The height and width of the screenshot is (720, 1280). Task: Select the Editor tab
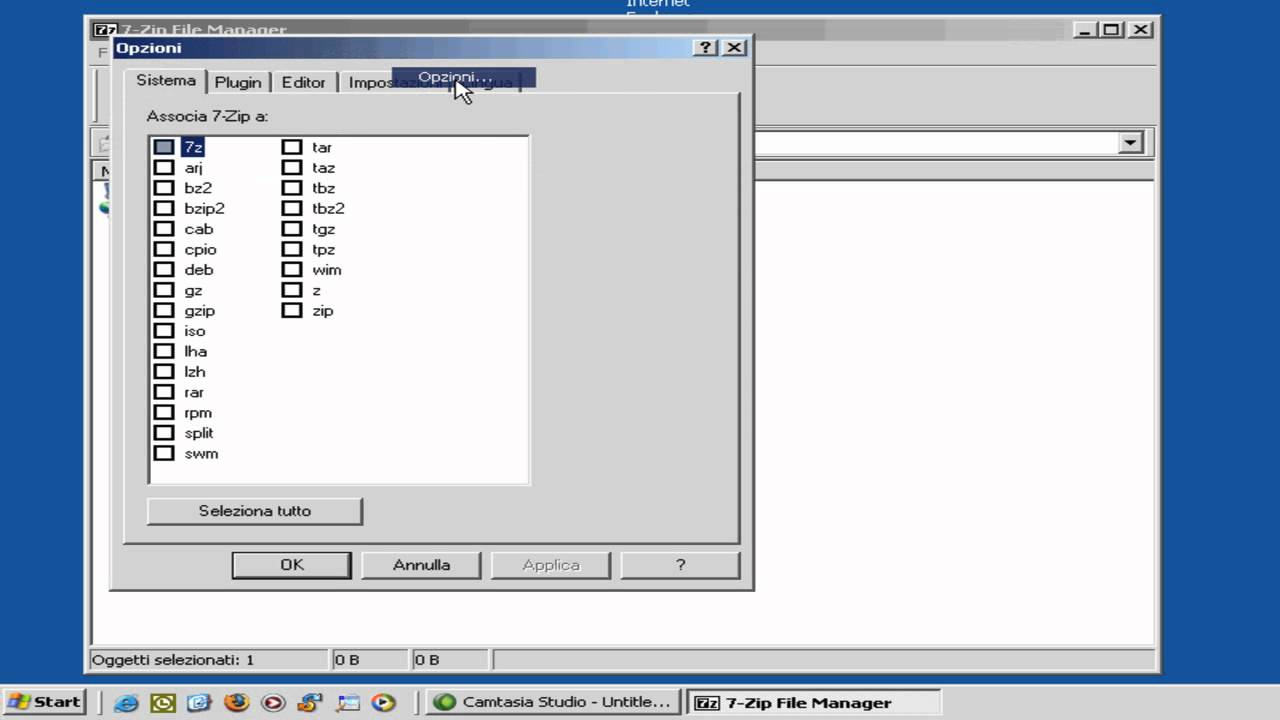[x=303, y=82]
